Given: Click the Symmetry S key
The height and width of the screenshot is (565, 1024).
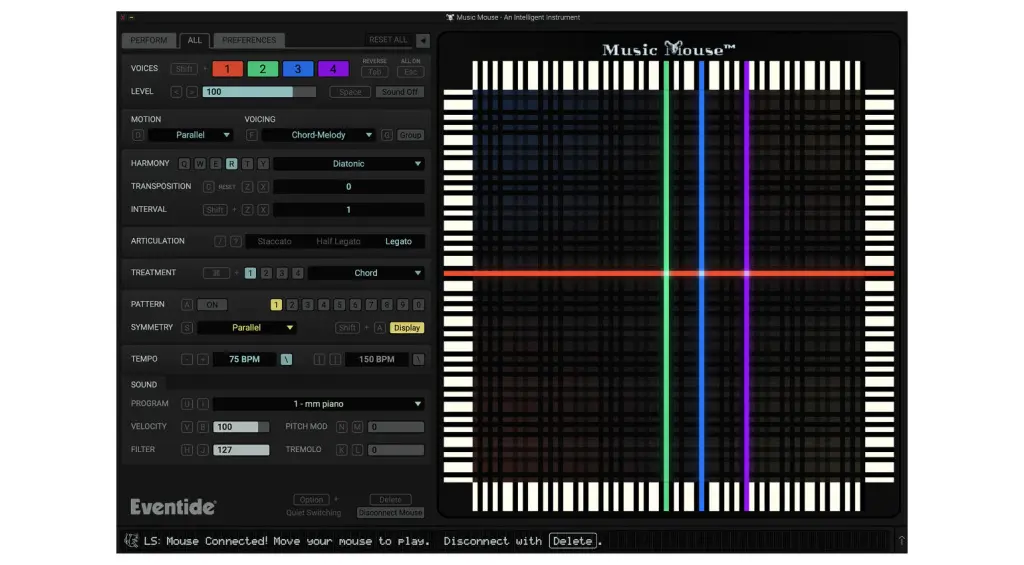Looking at the screenshot, I should [x=187, y=328].
